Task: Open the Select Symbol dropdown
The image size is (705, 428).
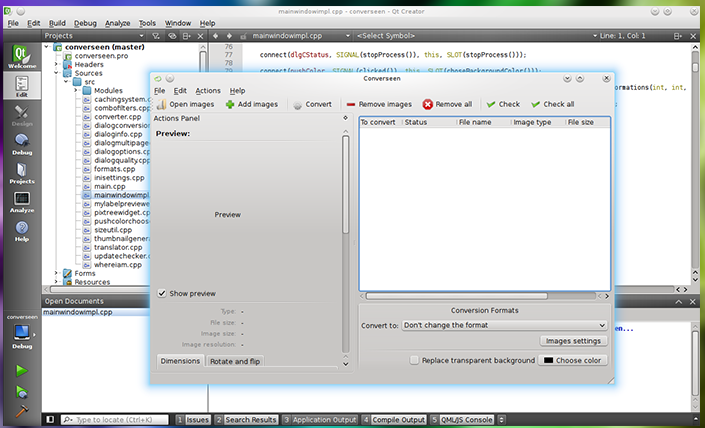Action: tap(477, 36)
